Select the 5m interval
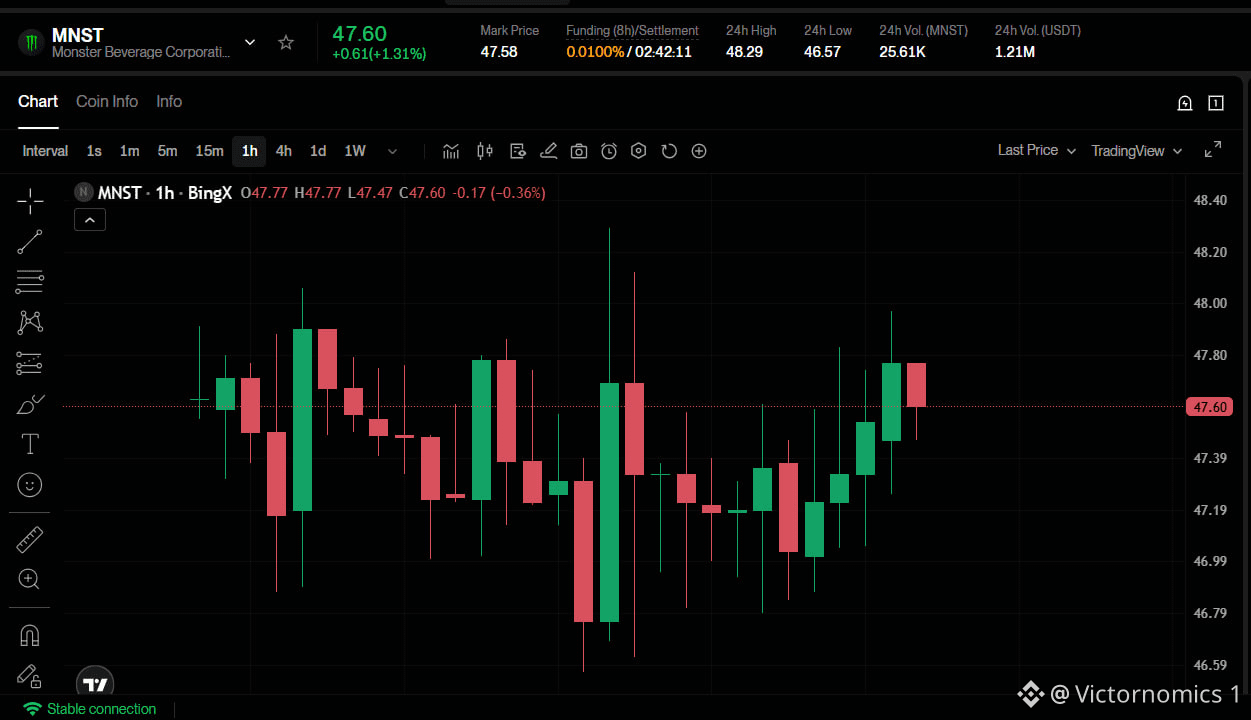 pyautogui.click(x=167, y=151)
